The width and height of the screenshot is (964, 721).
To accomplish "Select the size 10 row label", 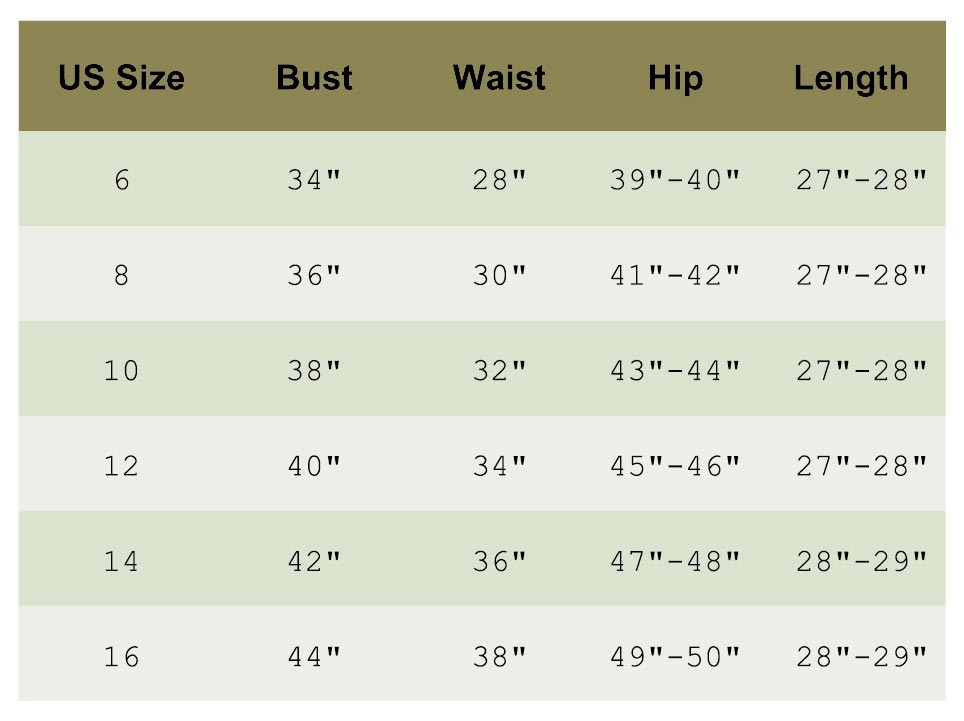I will pos(121,371).
